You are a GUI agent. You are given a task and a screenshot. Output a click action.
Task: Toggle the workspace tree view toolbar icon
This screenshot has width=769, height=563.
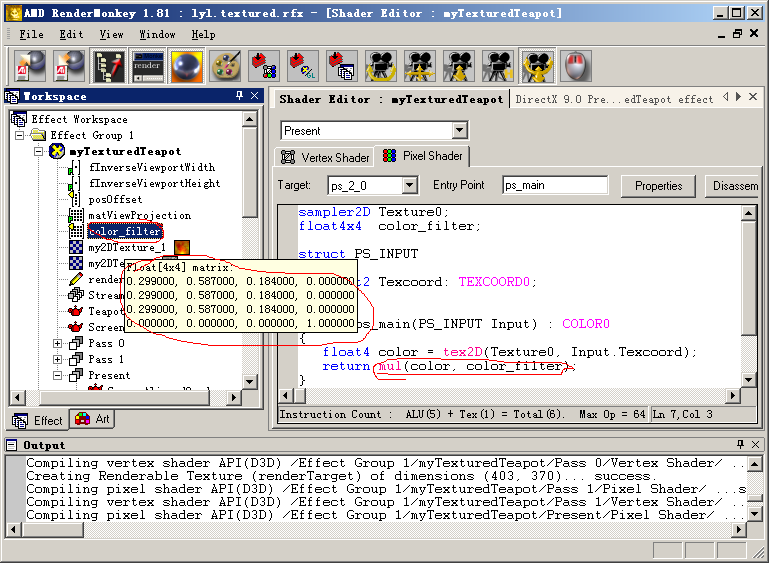(109, 66)
